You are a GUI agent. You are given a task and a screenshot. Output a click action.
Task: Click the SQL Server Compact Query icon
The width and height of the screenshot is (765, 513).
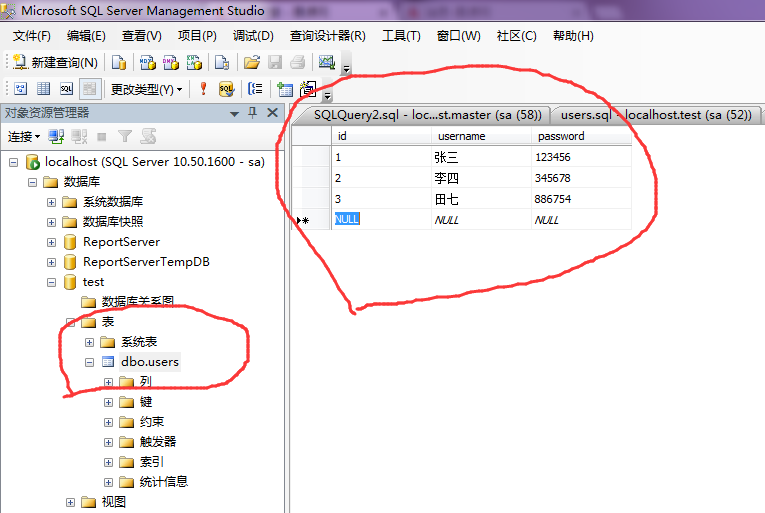point(222,62)
